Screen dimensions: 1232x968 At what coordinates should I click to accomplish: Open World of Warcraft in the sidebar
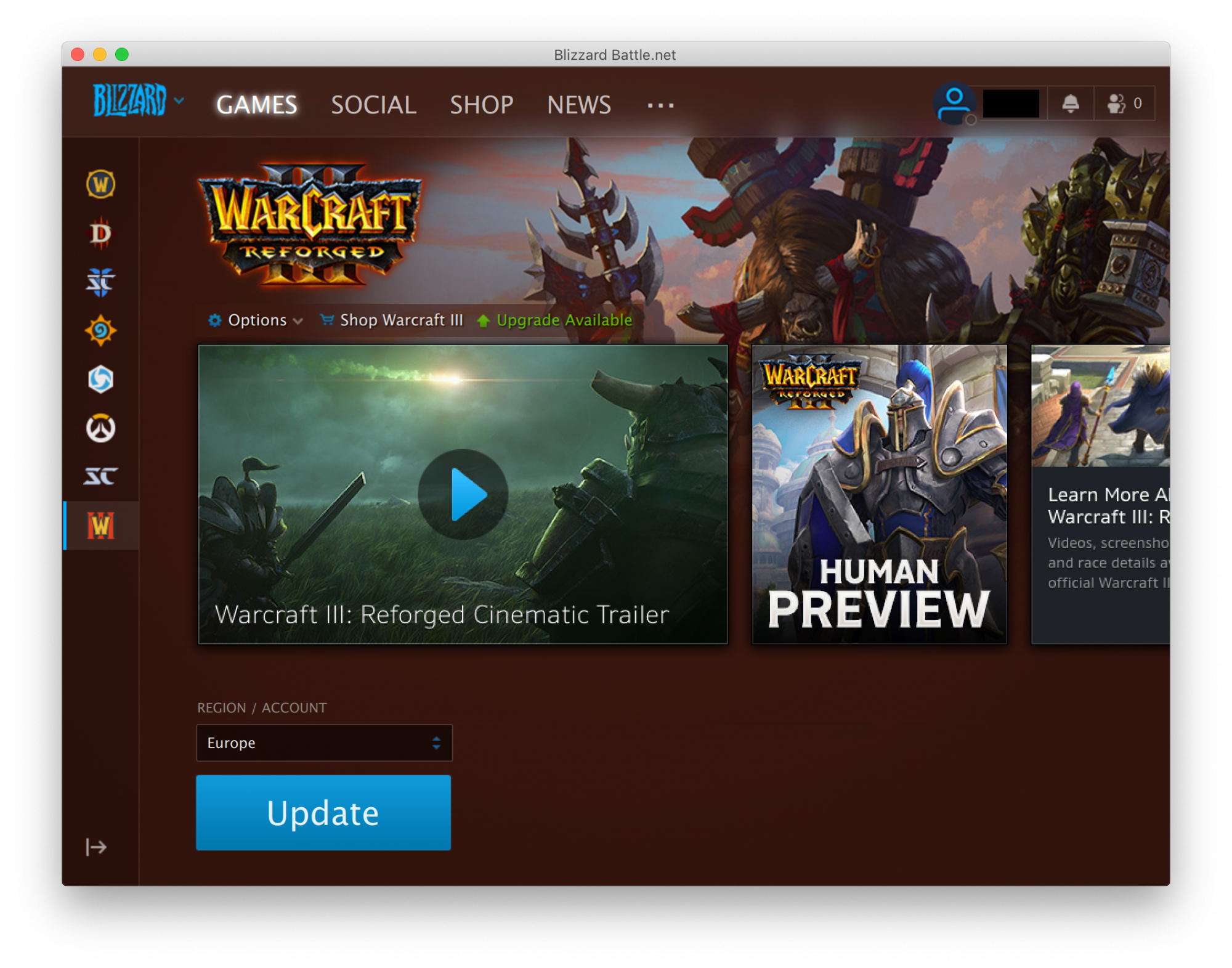pos(100,184)
